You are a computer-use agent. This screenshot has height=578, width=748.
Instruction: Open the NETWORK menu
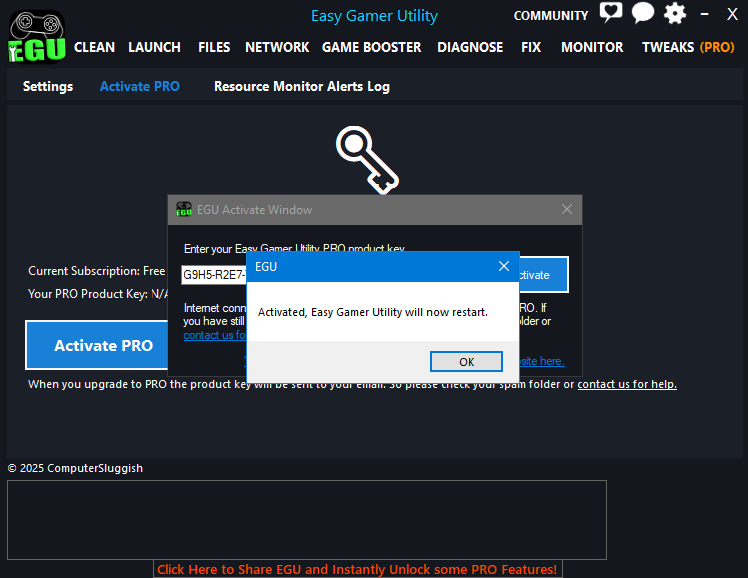coord(277,47)
